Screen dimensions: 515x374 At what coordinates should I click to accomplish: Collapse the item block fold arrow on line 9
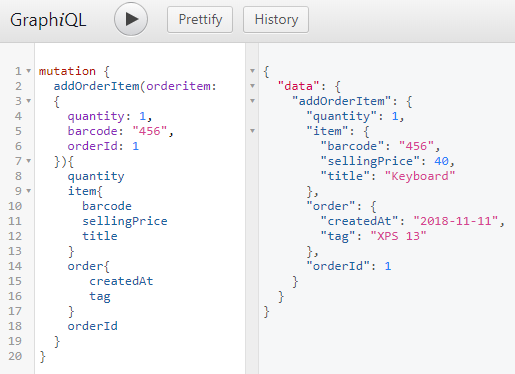29,191
